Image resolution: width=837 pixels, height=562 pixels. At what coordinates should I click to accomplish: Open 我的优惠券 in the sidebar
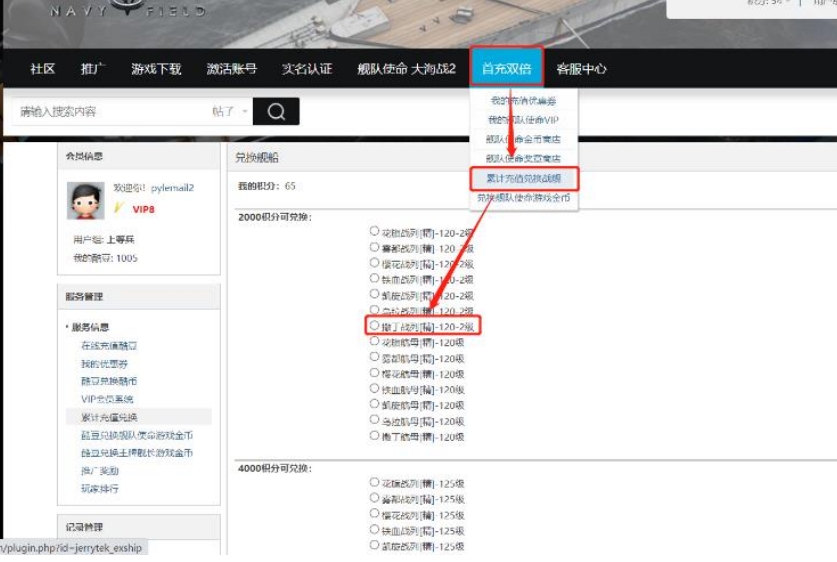pyautogui.click(x=105, y=363)
